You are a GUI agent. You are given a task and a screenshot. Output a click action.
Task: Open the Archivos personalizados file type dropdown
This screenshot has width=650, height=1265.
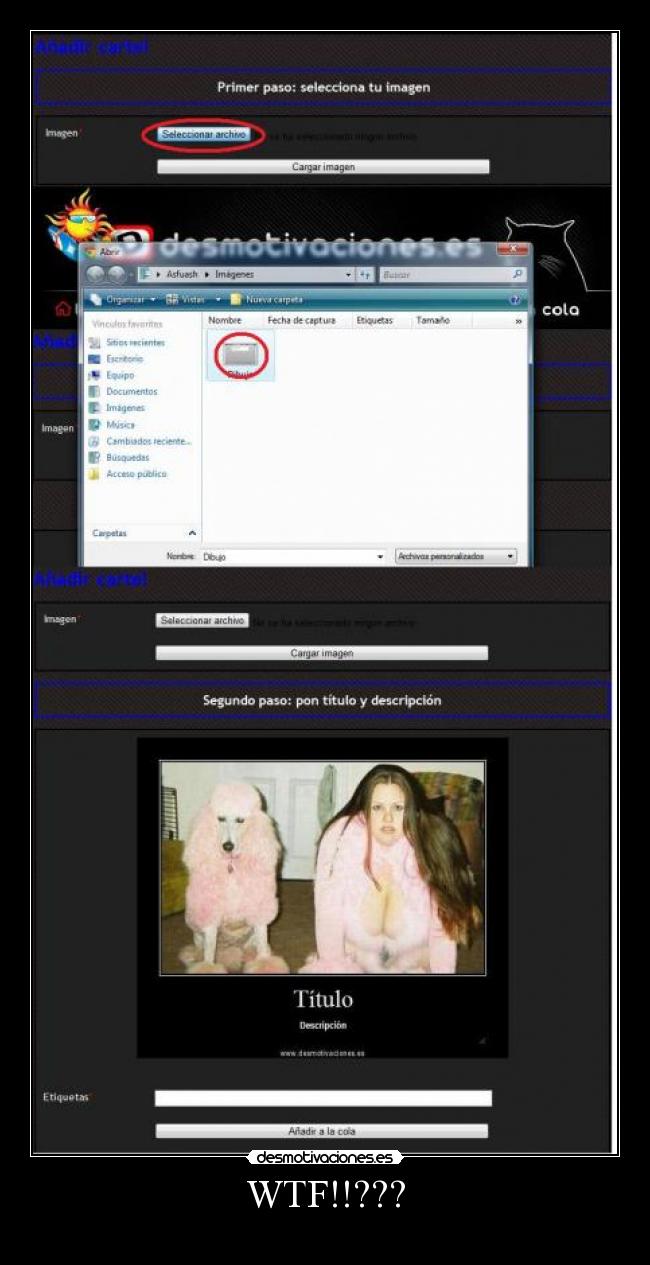(x=456, y=556)
